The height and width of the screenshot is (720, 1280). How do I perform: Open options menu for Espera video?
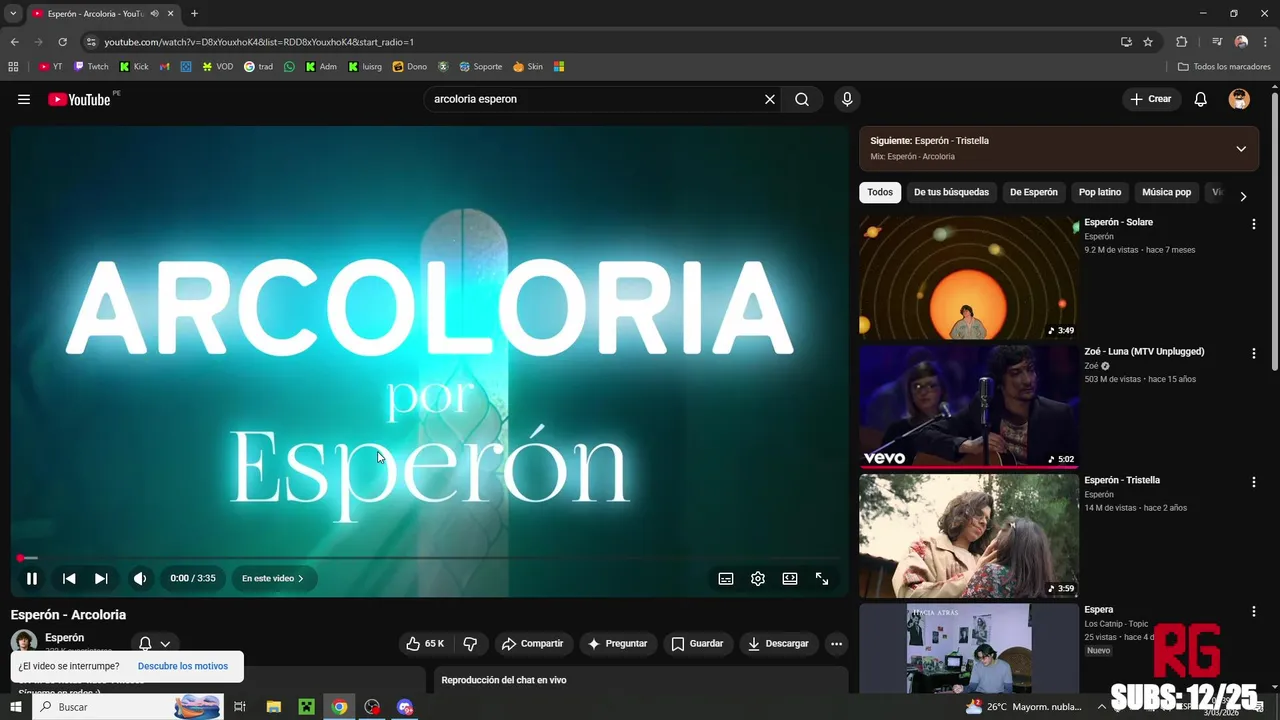[1253, 611]
